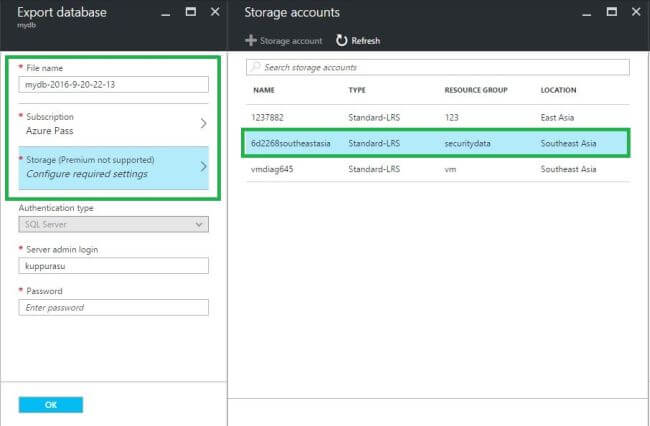Expand the Subscription Azure Pass chevron
Screen dimensions: 650x426
203,124
